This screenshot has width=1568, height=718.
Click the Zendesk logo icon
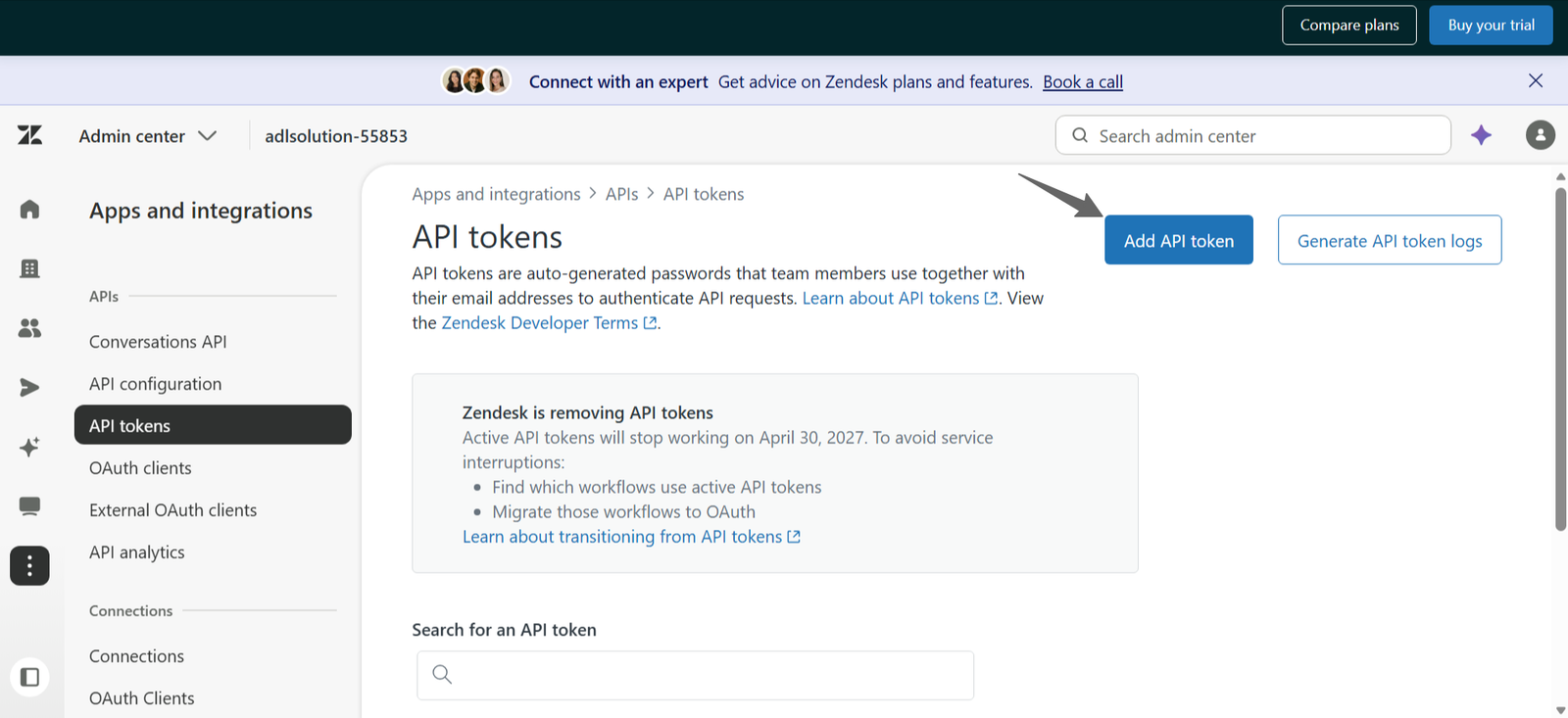pyautogui.click(x=29, y=135)
